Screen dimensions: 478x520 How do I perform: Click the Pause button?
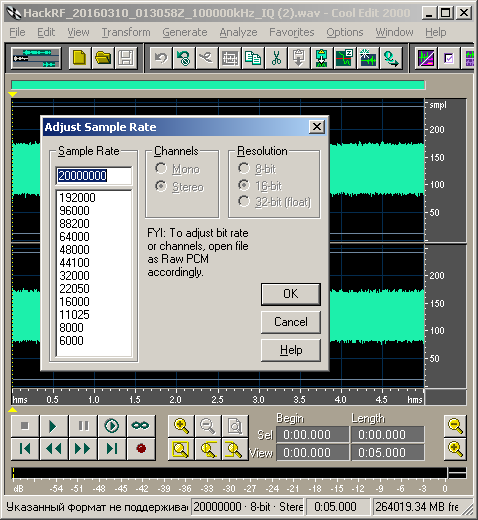(x=83, y=426)
